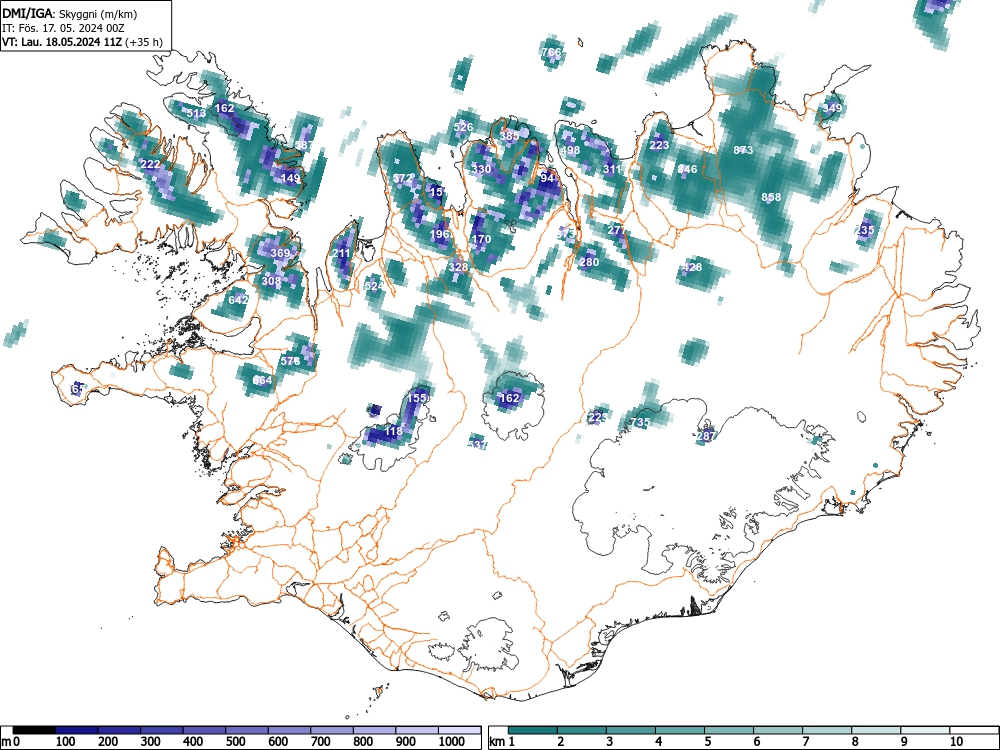
Task: Select the 94 visibility value
Action: tap(547, 178)
